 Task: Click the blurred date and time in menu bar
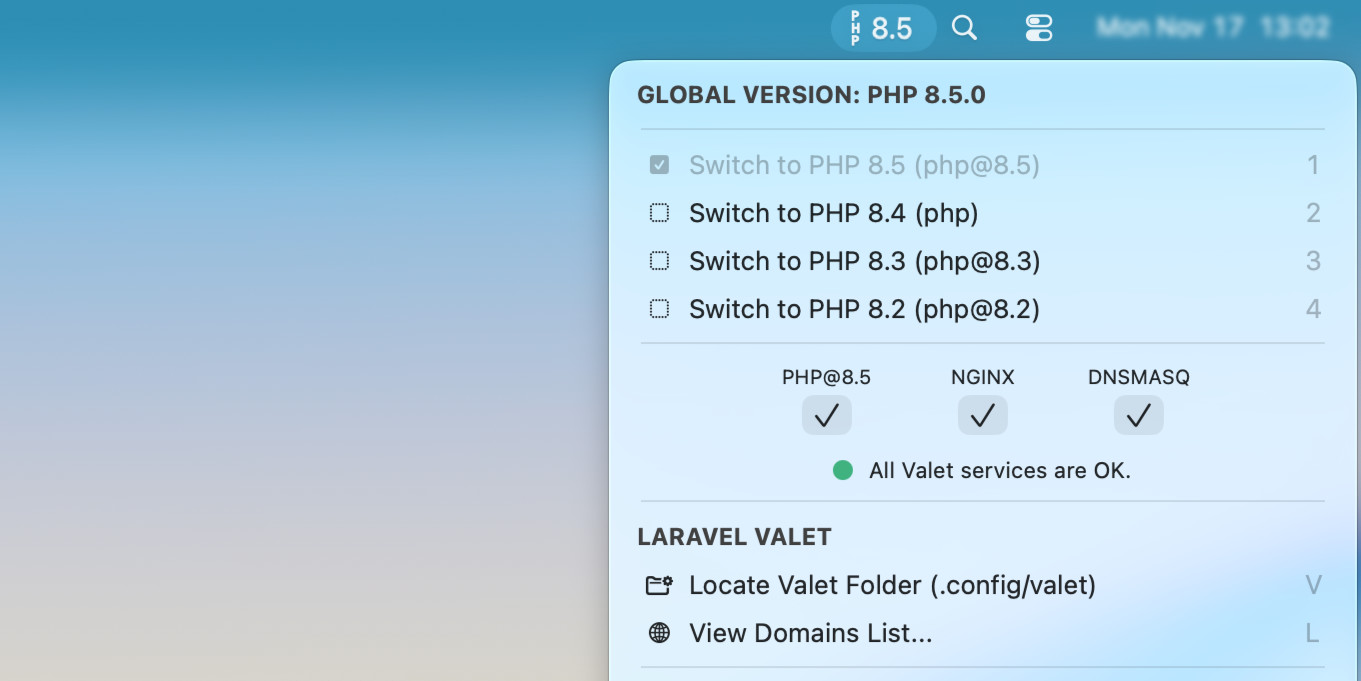click(1212, 28)
